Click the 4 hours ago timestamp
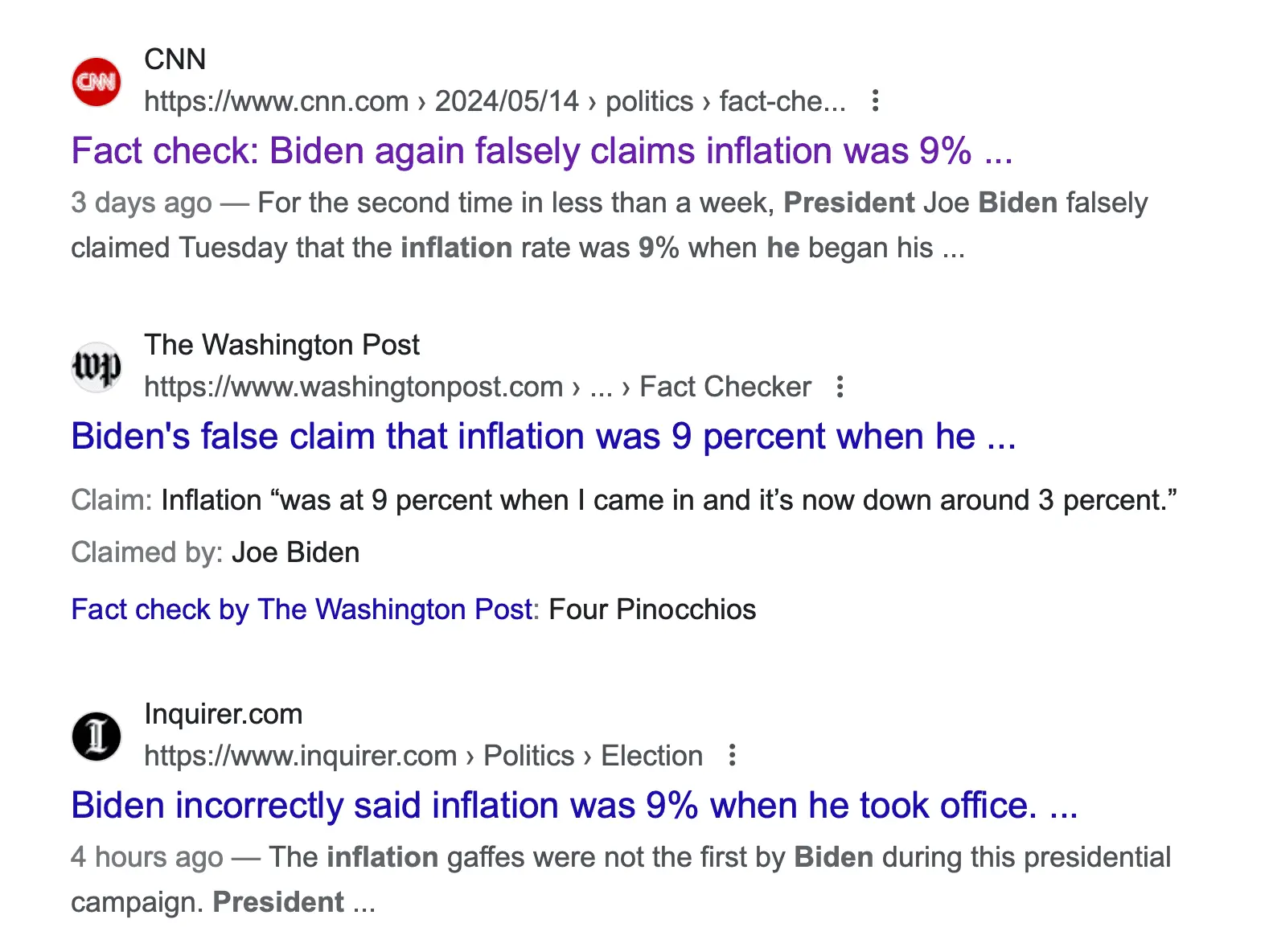Screen dimensions: 1269x952 (146, 857)
